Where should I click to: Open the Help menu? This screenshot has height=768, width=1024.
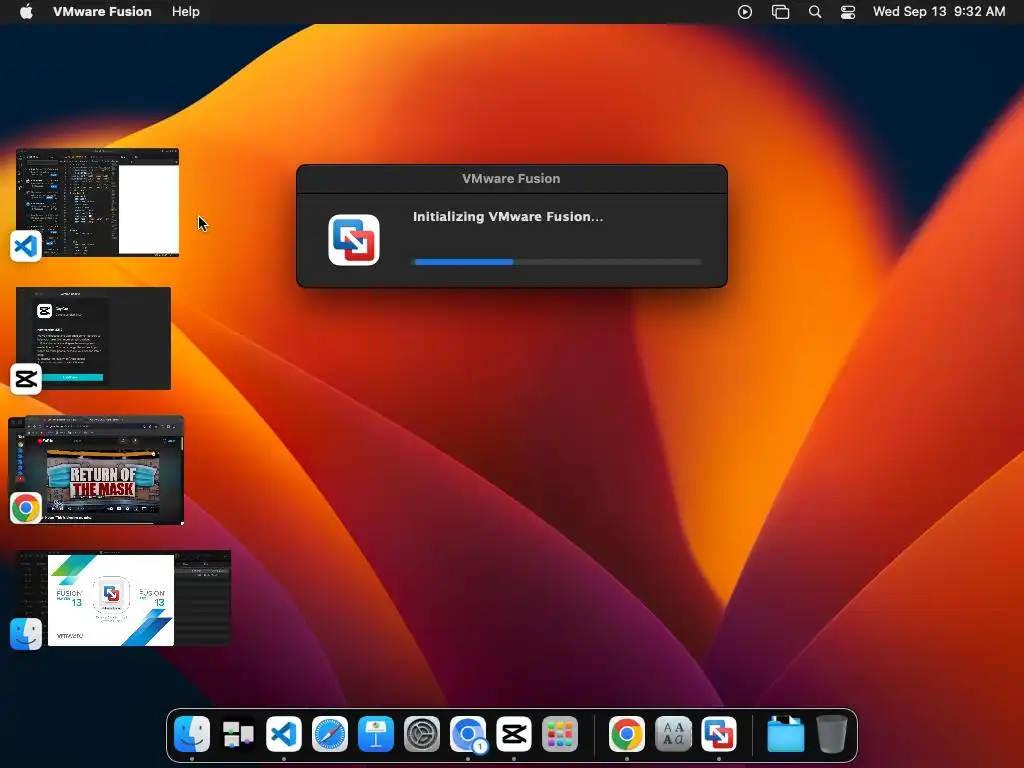coord(185,12)
